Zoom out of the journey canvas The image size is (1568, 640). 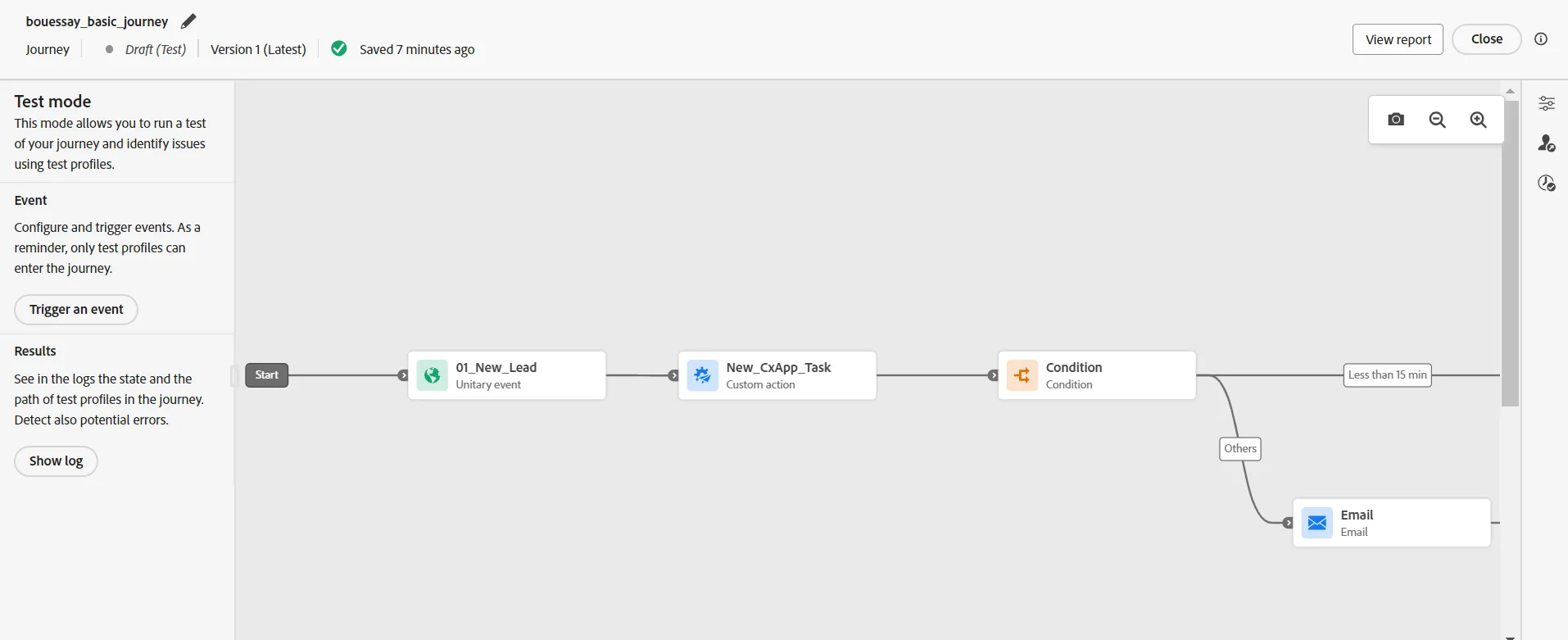point(1437,120)
